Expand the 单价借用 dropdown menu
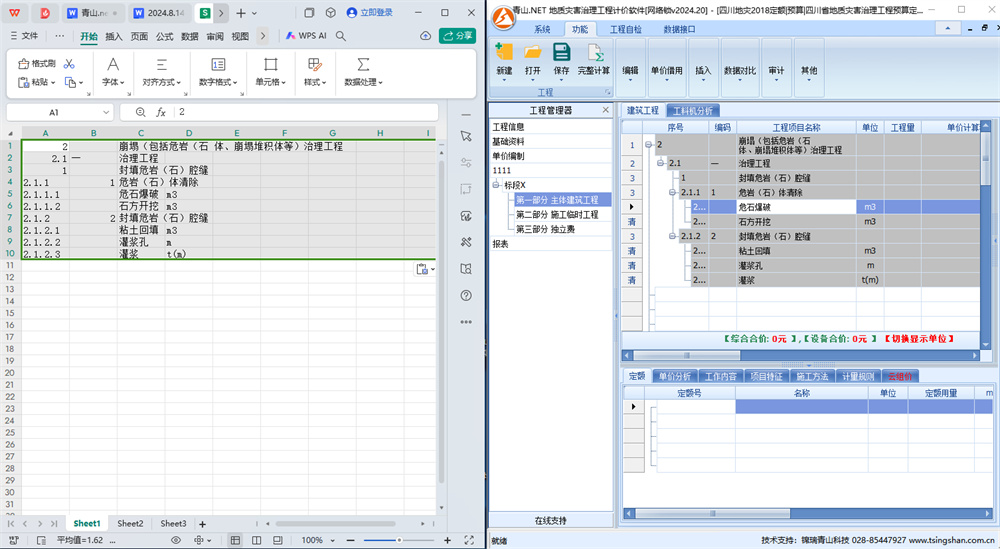This screenshot has height=549, width=1000. point(667,71)
